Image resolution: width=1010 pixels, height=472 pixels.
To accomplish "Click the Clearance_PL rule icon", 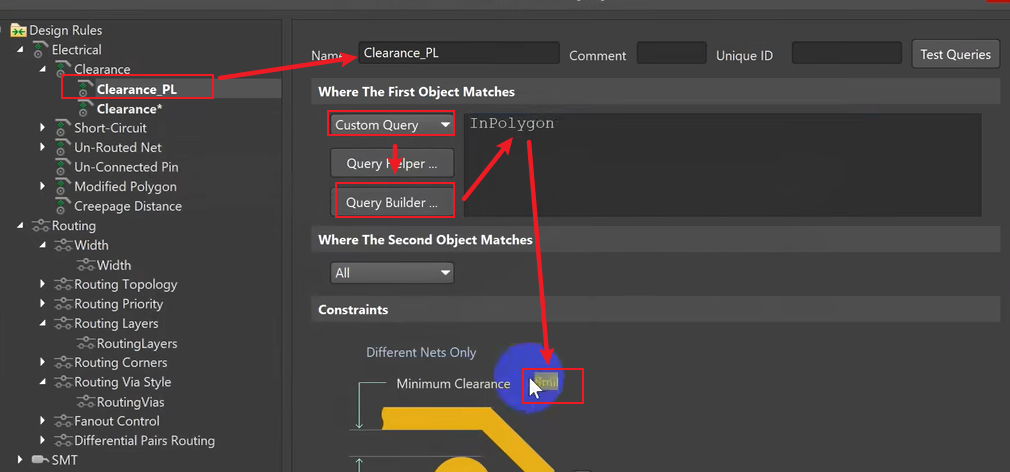I will click(85, 90).
